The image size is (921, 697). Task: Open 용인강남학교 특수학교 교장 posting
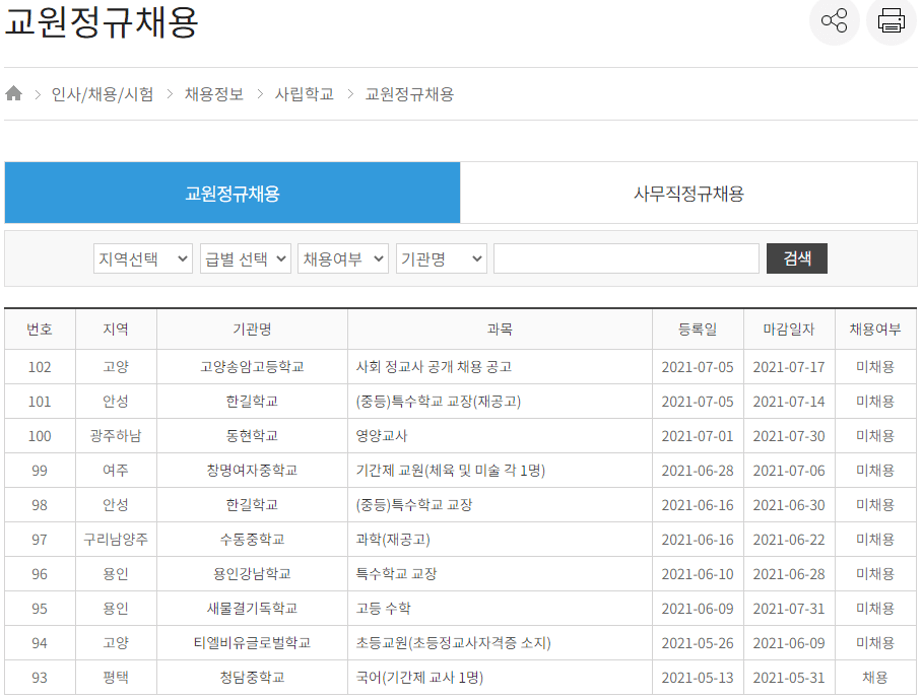click(x=396, y=574)
